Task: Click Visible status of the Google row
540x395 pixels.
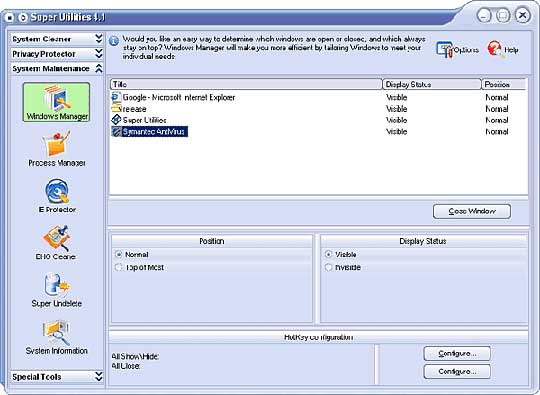Action: [x=396, y=97]
